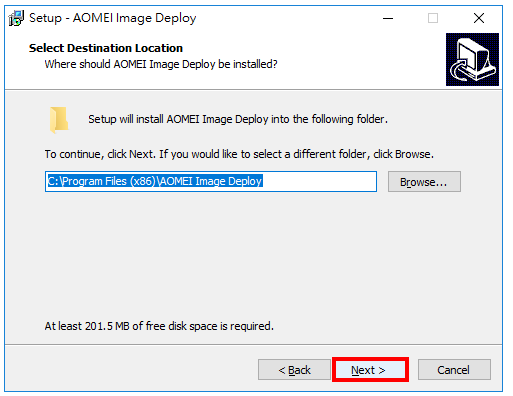
Task: Cancel the AOMEI Image Deploy installation
Action: [454, 370]
